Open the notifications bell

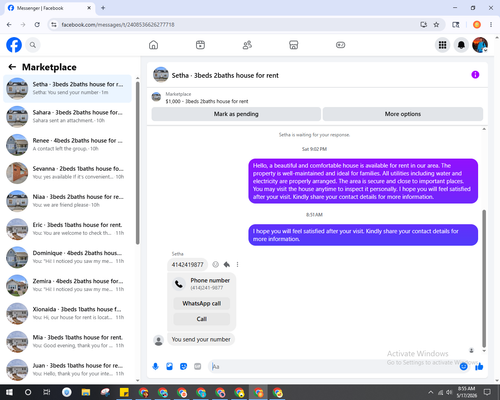[x=461, y=45]
